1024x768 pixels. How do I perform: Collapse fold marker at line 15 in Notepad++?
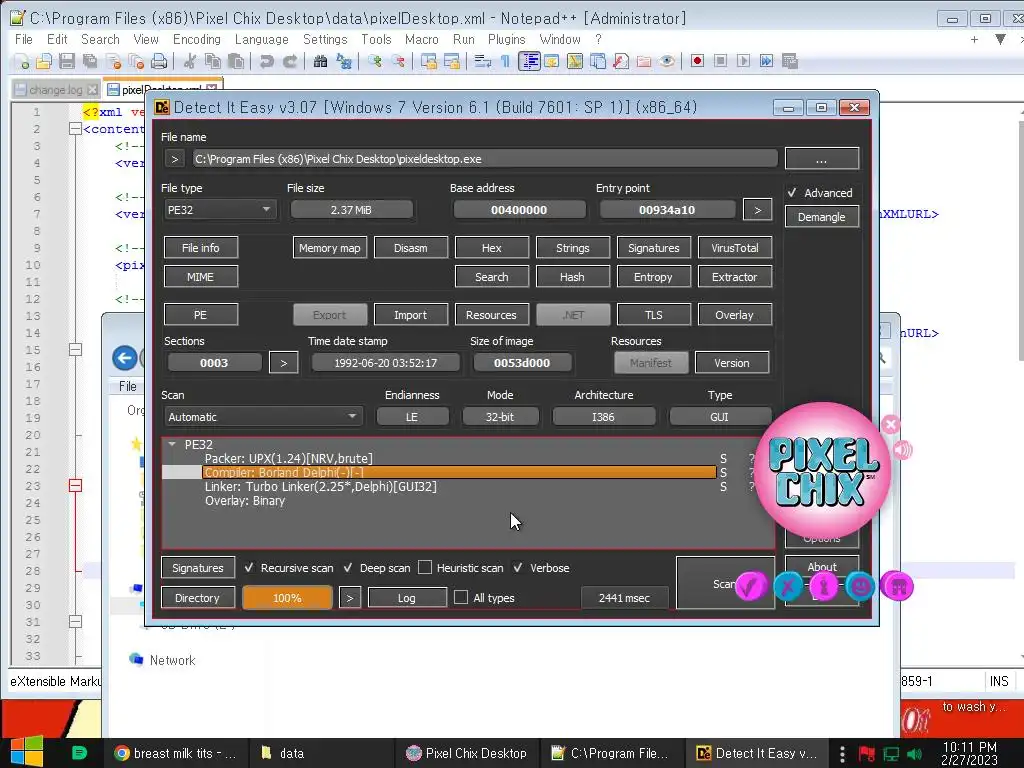[75, 350]
